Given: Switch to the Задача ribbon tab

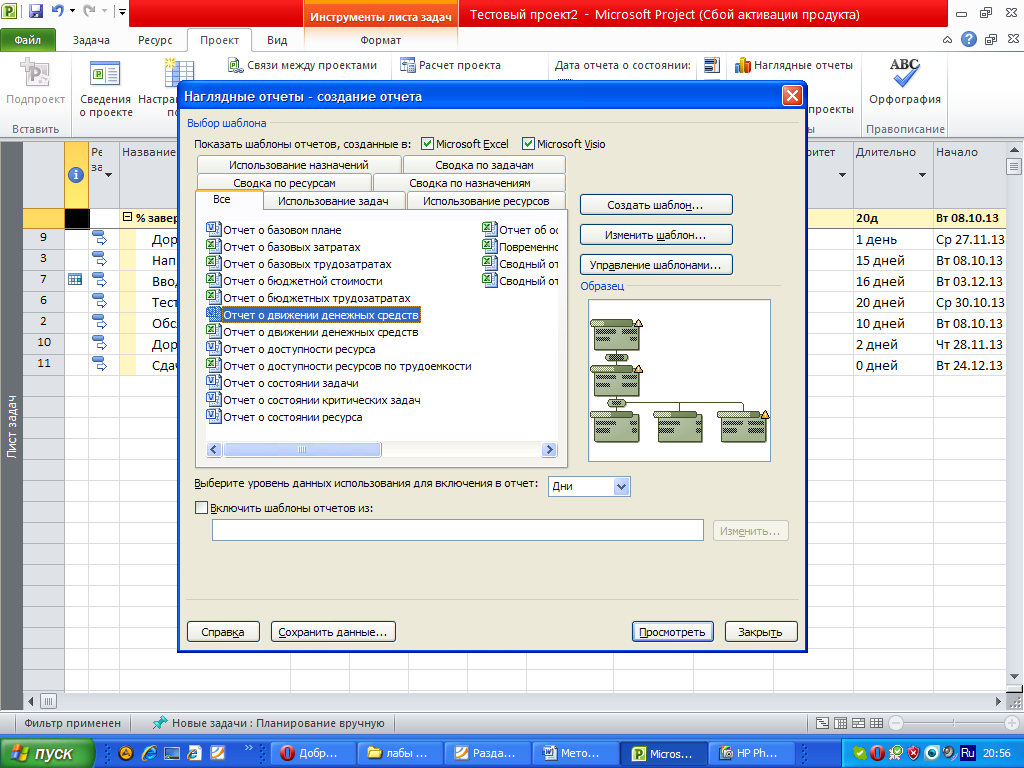Looking at the screenshot, I should click(91, 40).
